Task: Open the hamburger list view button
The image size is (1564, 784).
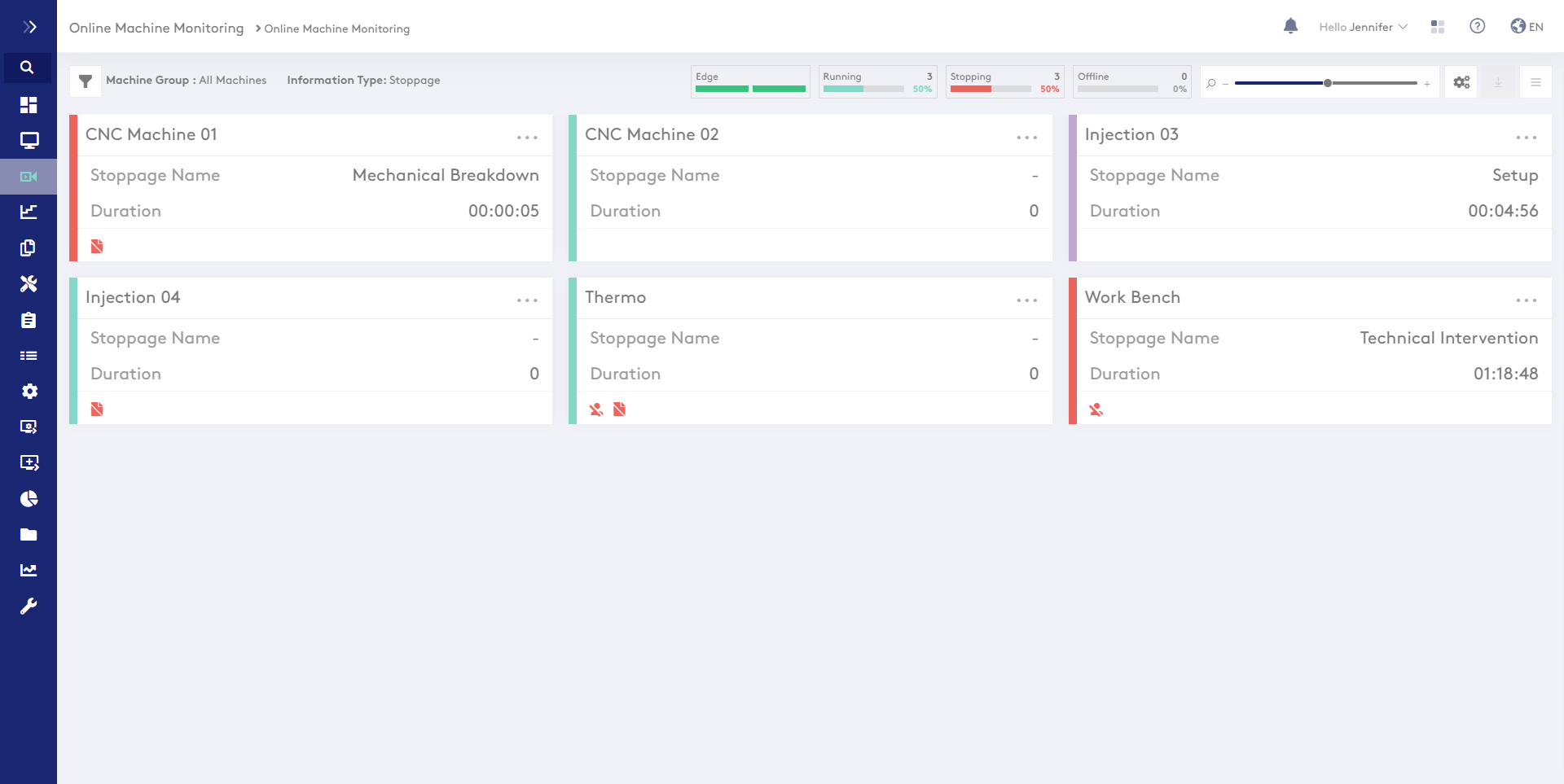Action: click(1535, 82)
